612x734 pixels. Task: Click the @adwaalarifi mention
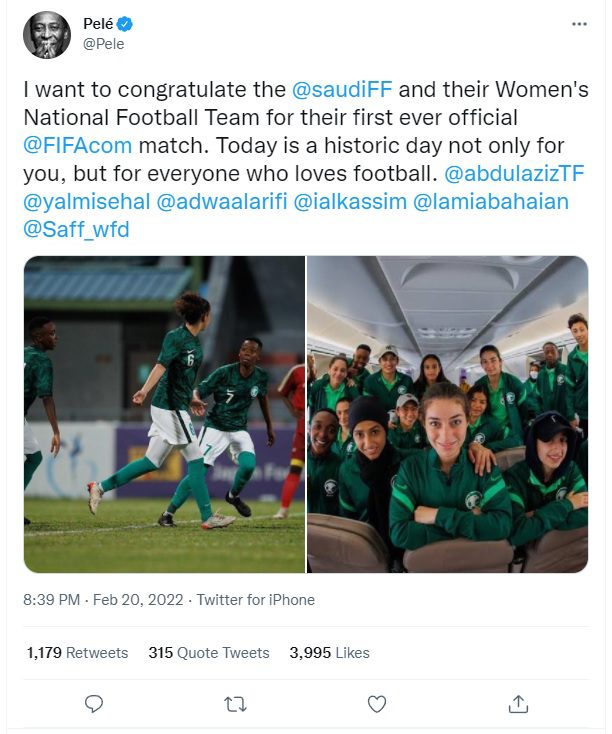[x=221, y=201]
